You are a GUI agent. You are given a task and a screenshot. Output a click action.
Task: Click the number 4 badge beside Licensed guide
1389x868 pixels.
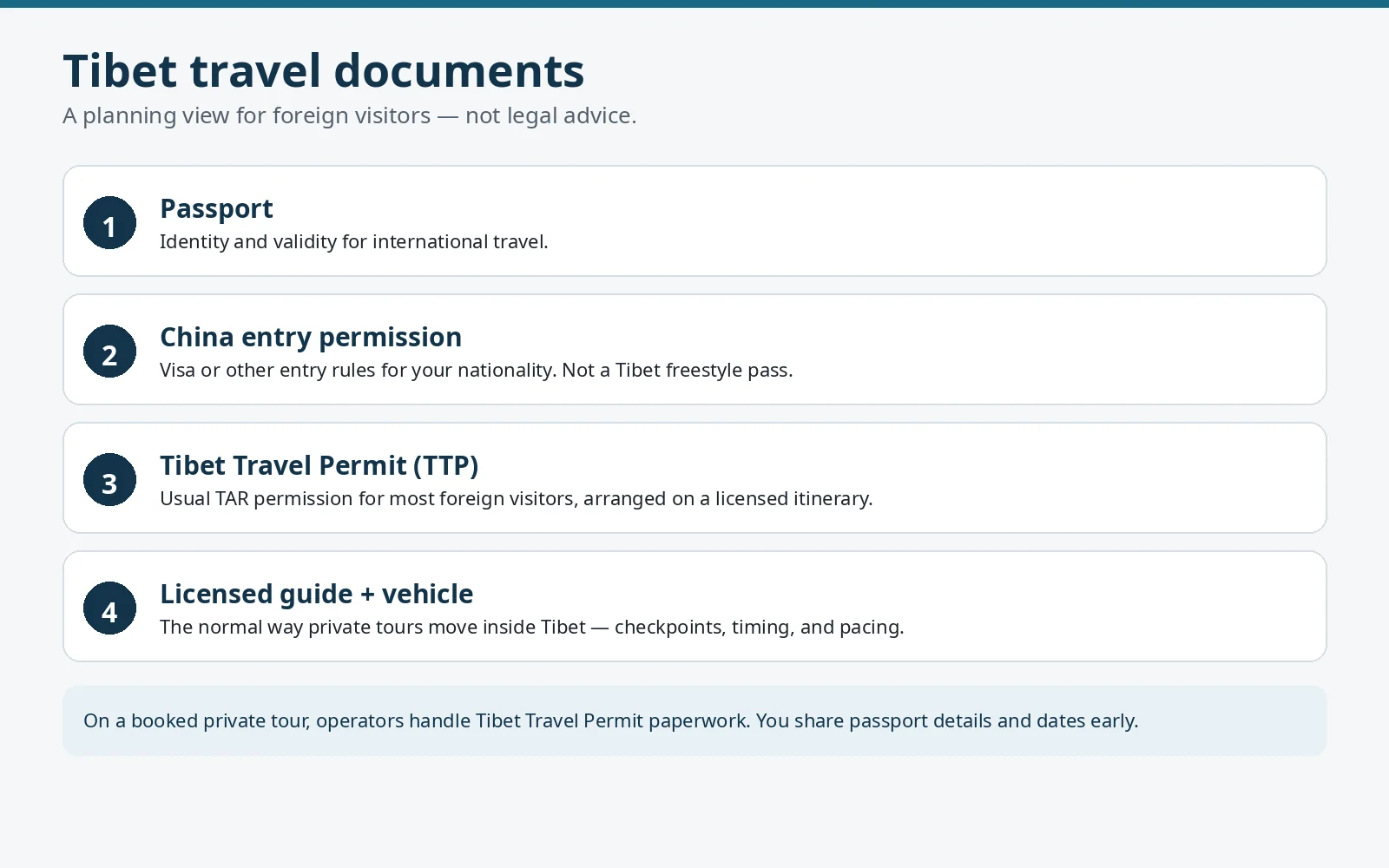[109, 608]
